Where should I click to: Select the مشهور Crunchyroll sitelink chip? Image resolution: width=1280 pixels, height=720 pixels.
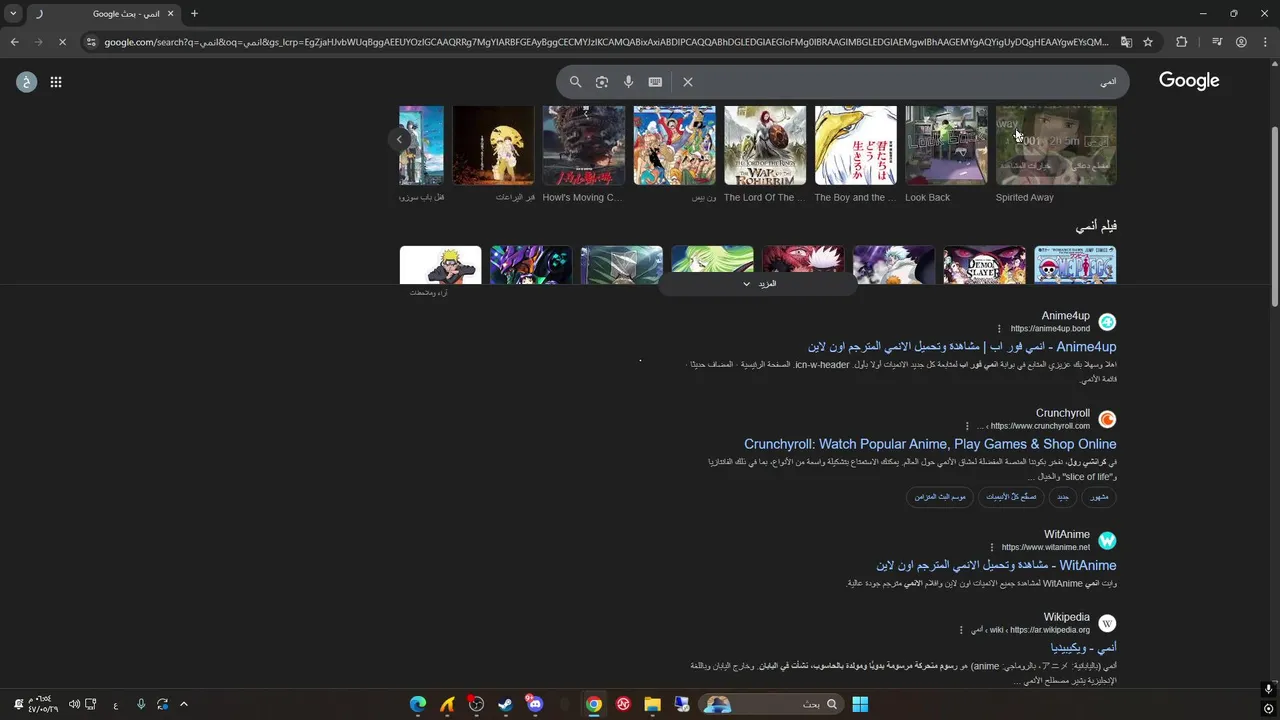tap(1099, 497)
